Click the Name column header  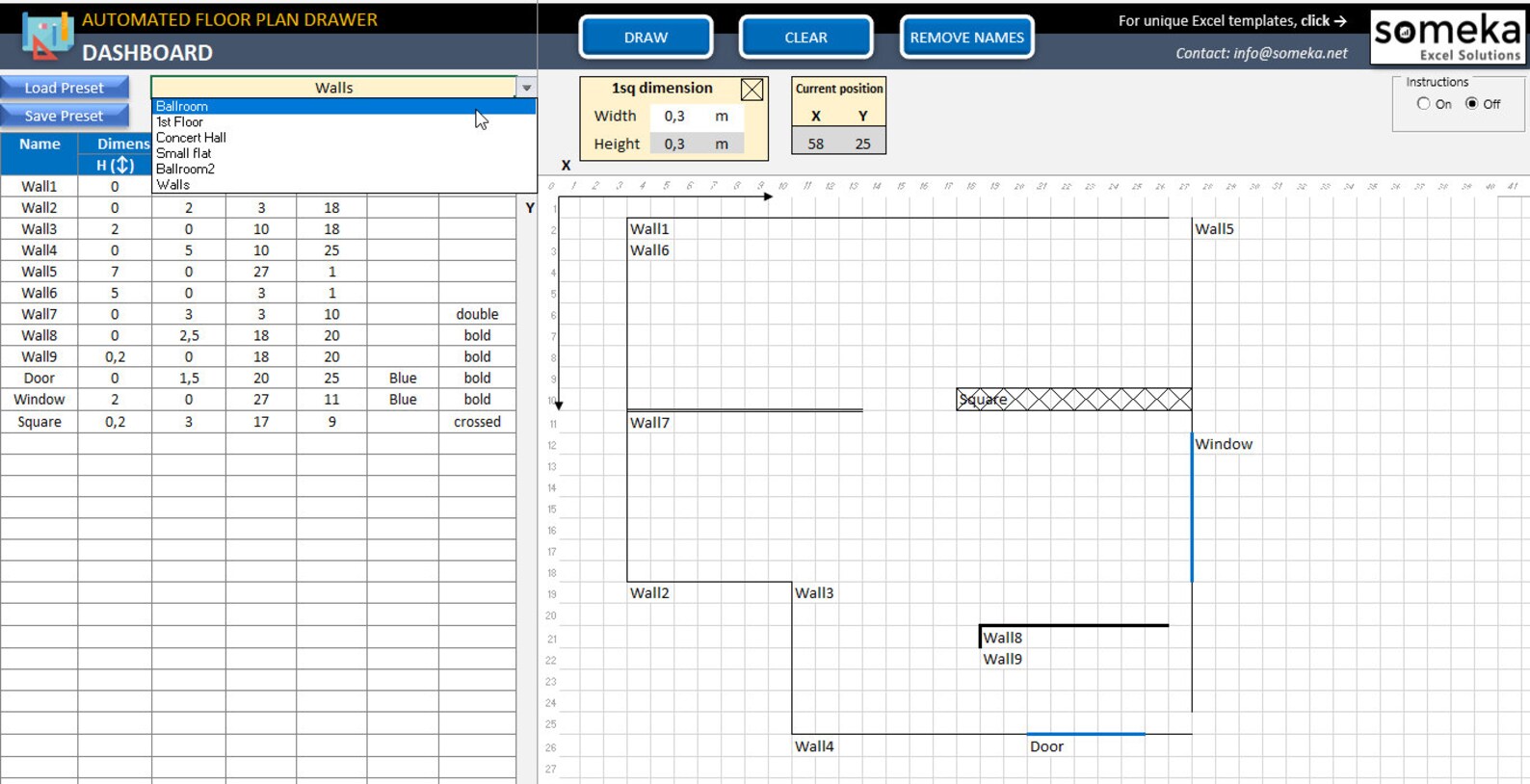40,144
